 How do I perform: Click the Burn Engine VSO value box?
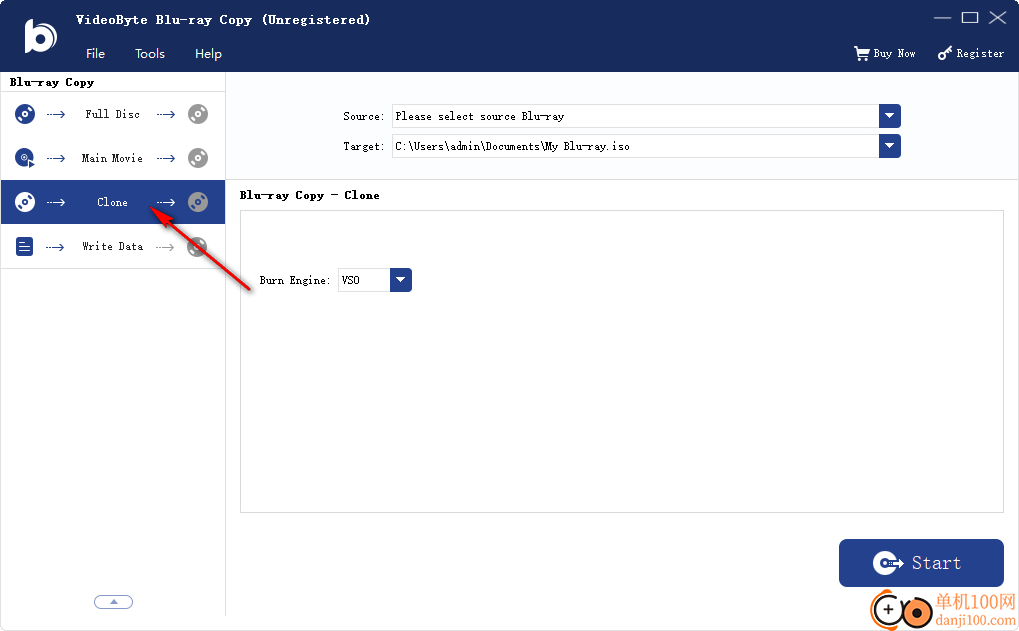(x=364, y=280)
